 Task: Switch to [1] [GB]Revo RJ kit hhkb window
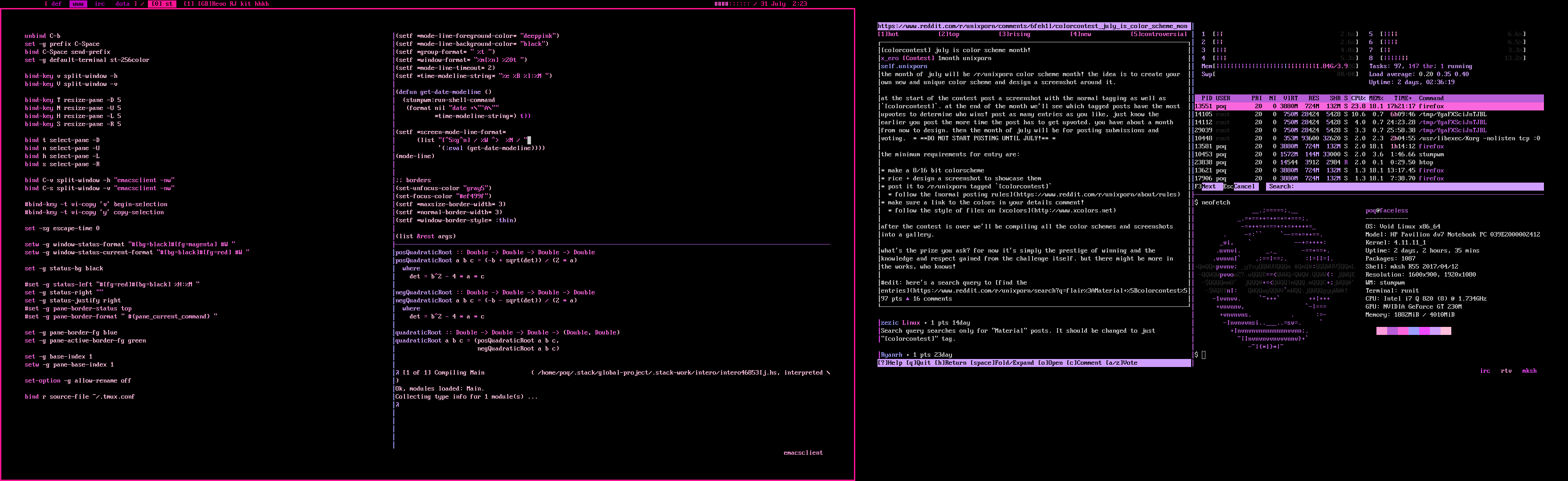point(226,4)
